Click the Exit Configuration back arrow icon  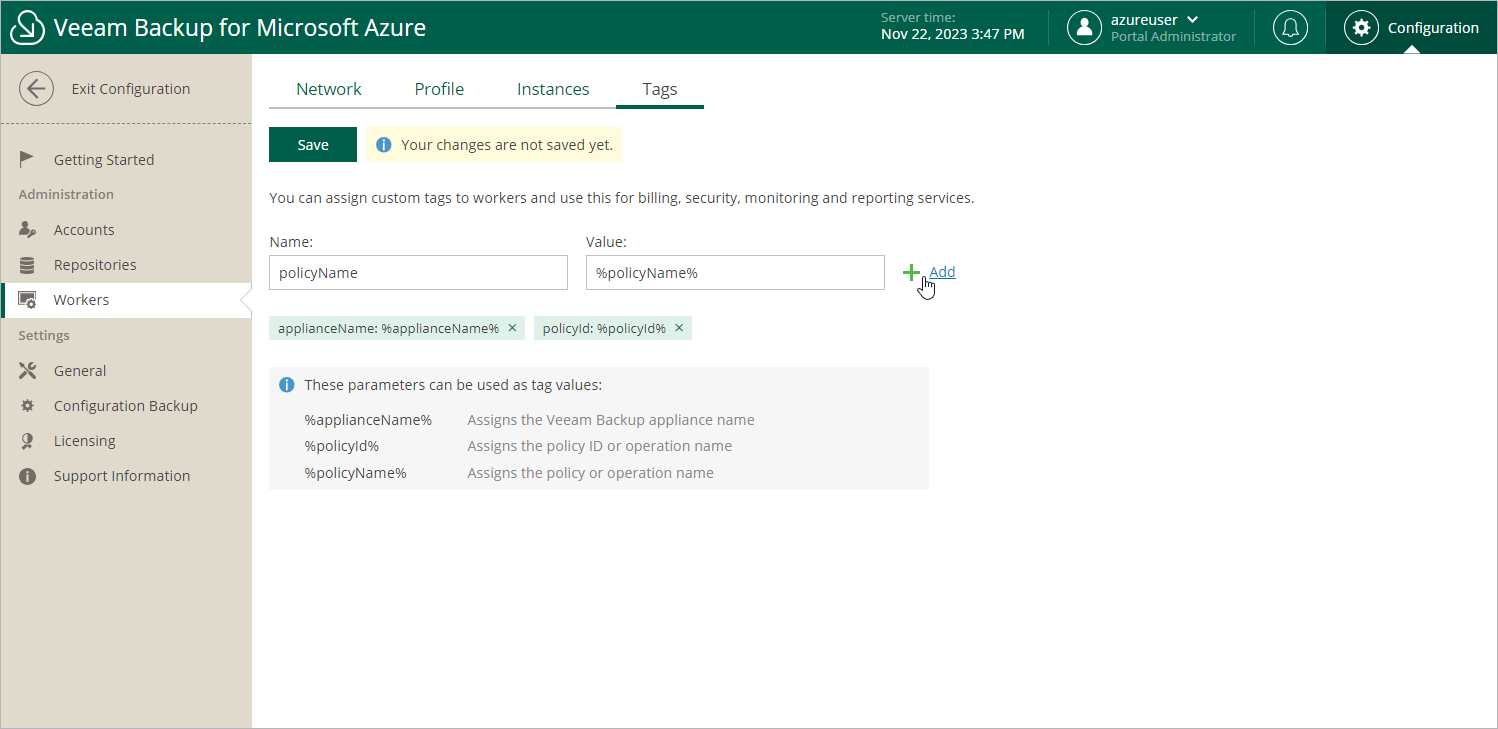36,89
